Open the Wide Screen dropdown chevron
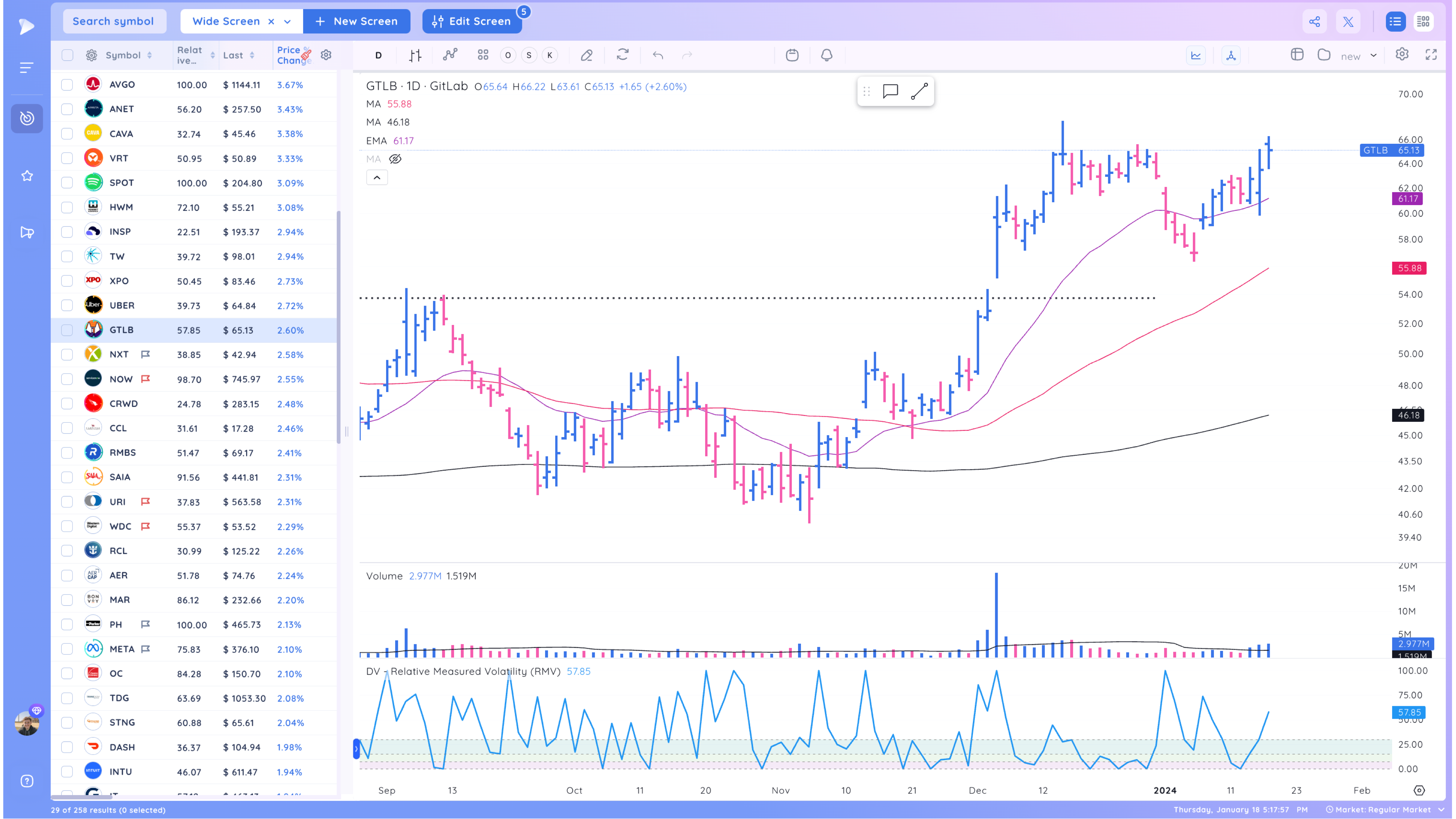Image resolution: width=1456 pixels, height=819 pixels. click(288, 21)
